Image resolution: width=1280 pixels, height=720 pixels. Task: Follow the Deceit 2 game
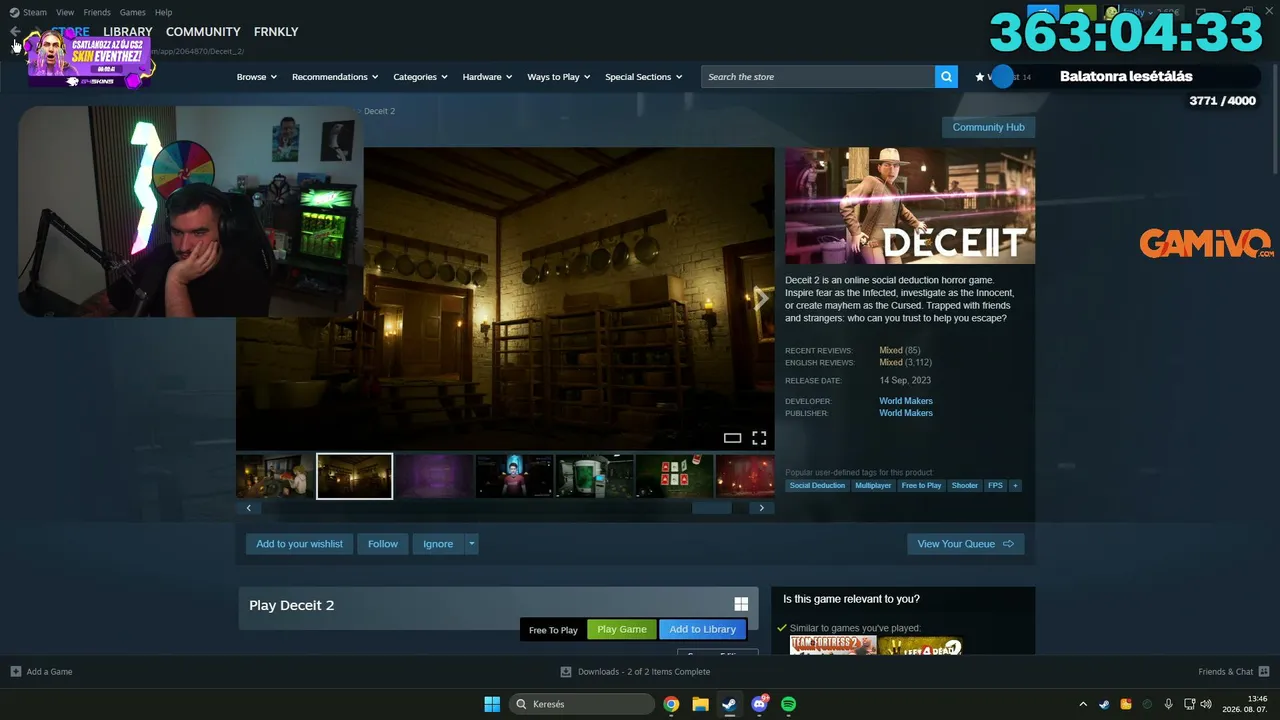click(x=383, y=544)
